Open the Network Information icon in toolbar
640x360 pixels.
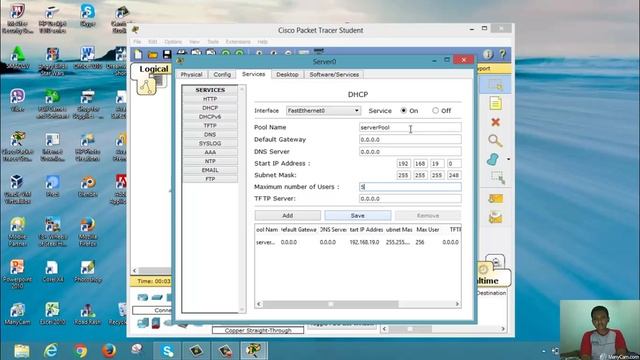(x=488, y=54)
